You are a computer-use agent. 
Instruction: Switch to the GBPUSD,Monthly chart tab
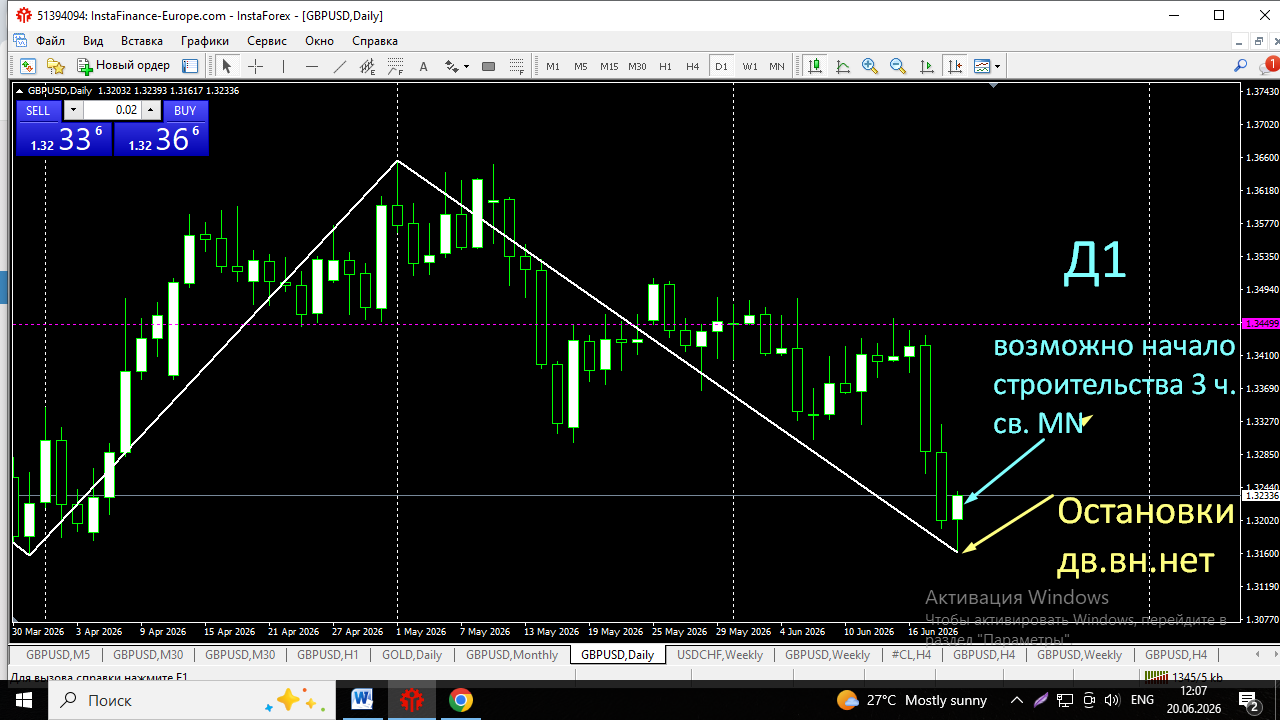point(512,655)
